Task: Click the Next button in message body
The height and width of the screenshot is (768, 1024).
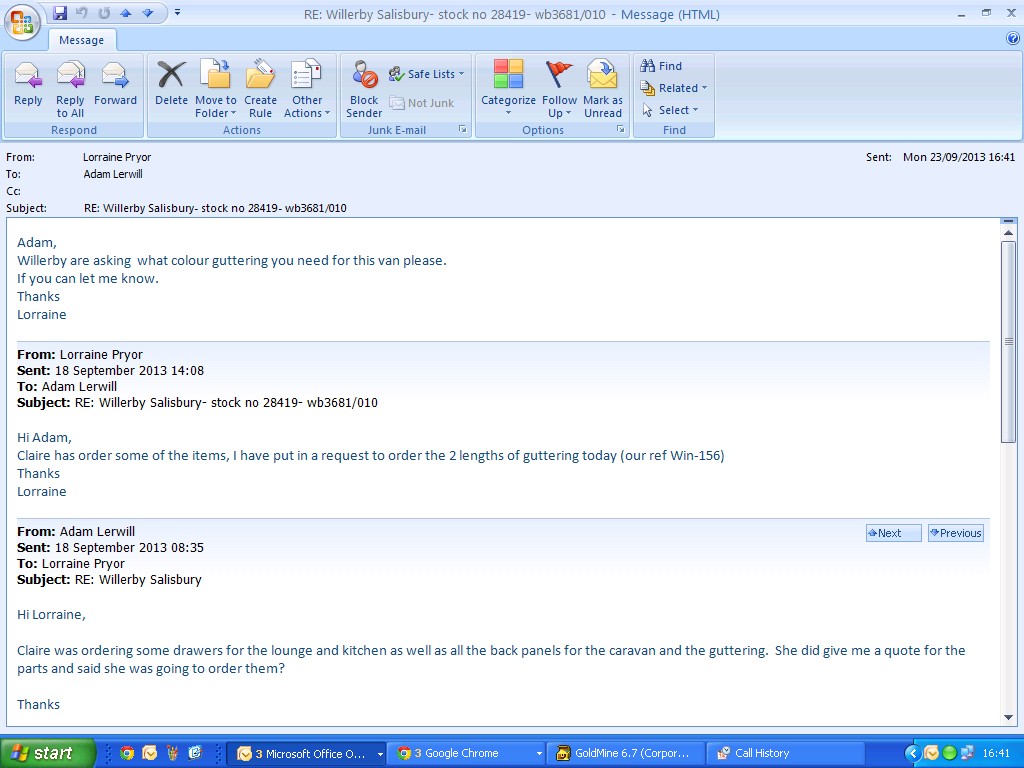Action: click(893, 533)
